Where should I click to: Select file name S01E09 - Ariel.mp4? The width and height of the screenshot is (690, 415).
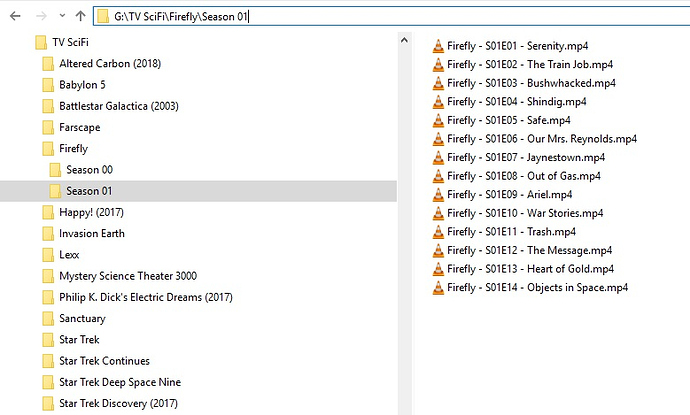click(x=510, y=195)
